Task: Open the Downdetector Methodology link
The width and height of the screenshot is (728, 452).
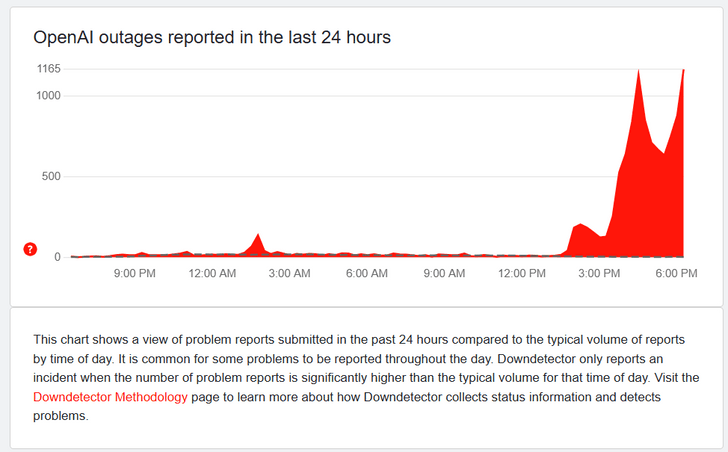Action: click(x=110, y=397)
